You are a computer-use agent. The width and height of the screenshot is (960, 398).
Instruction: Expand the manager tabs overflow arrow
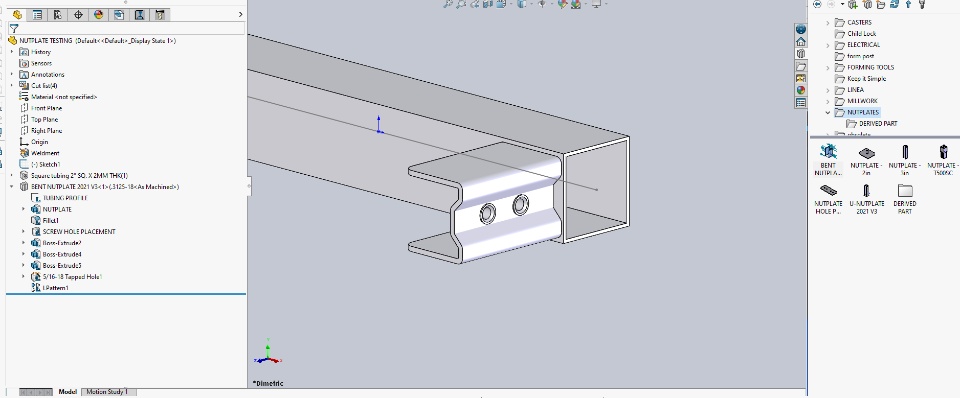[241, 15]
